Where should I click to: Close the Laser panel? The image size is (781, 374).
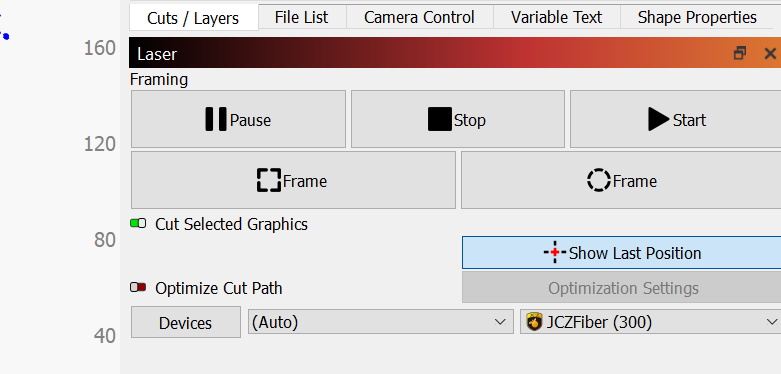tap(770, 53)
